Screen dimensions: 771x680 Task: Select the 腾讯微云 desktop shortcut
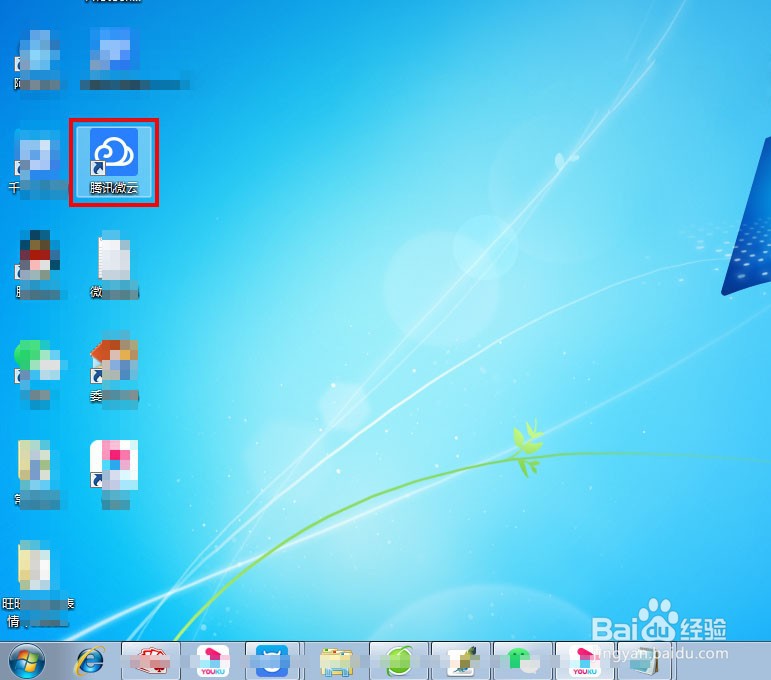114,162
